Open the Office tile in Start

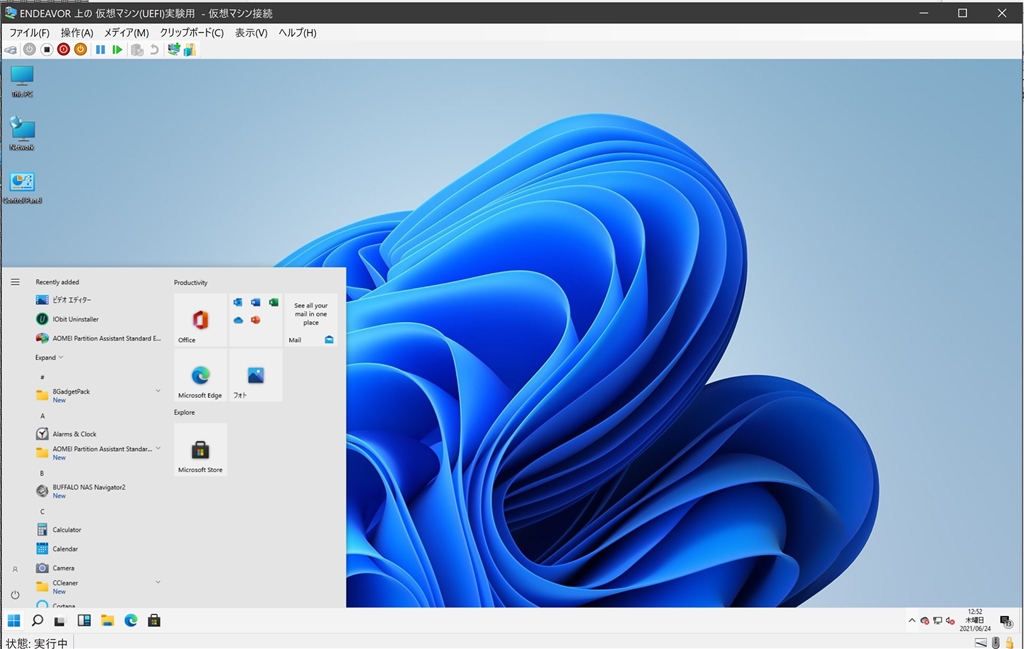point(200,320)
